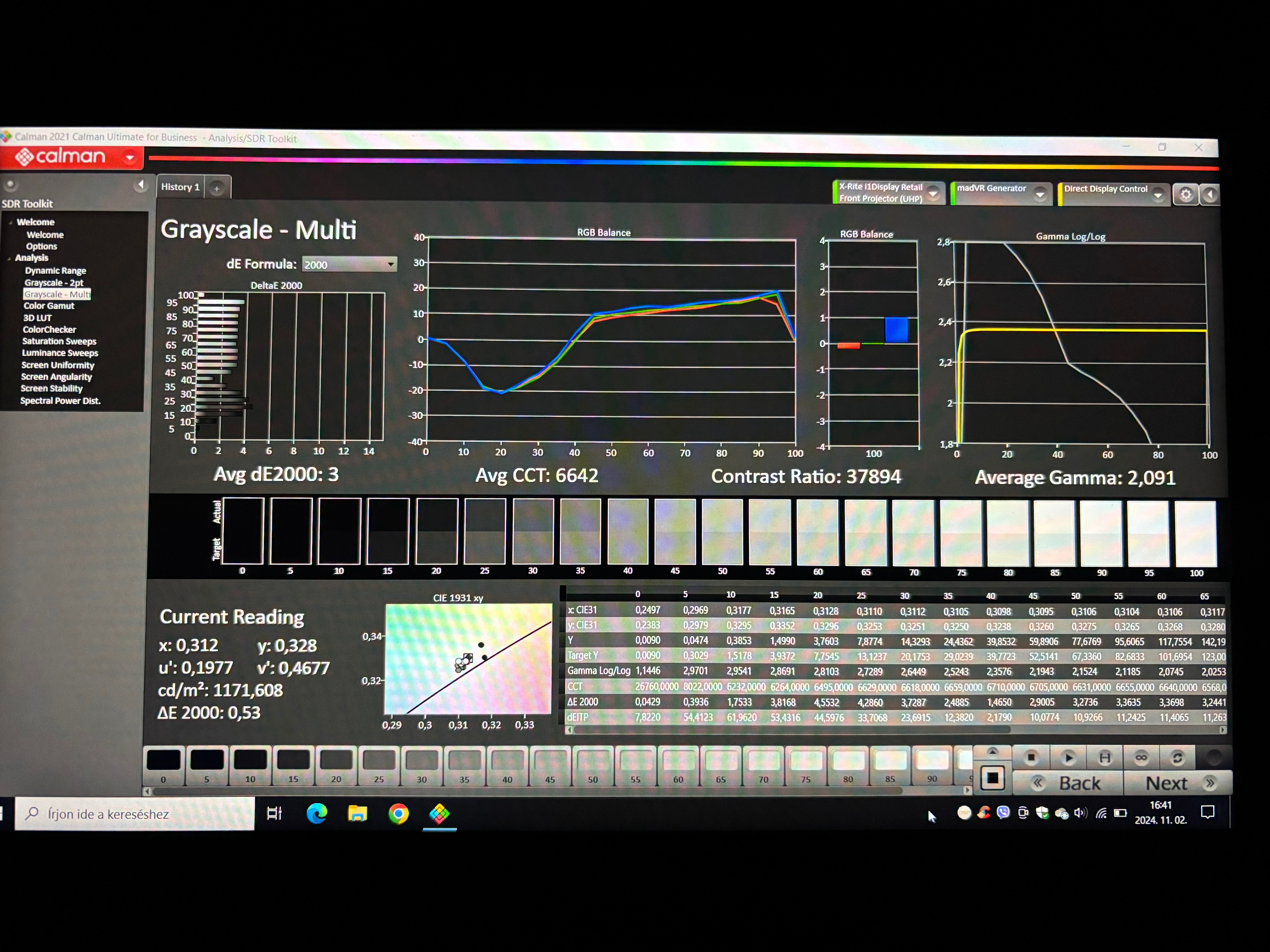The width and height of the screenshot is (1270, 952).
Task: Collapse the SDR Toolkit sidebar arrow
Action: (141, 185)
